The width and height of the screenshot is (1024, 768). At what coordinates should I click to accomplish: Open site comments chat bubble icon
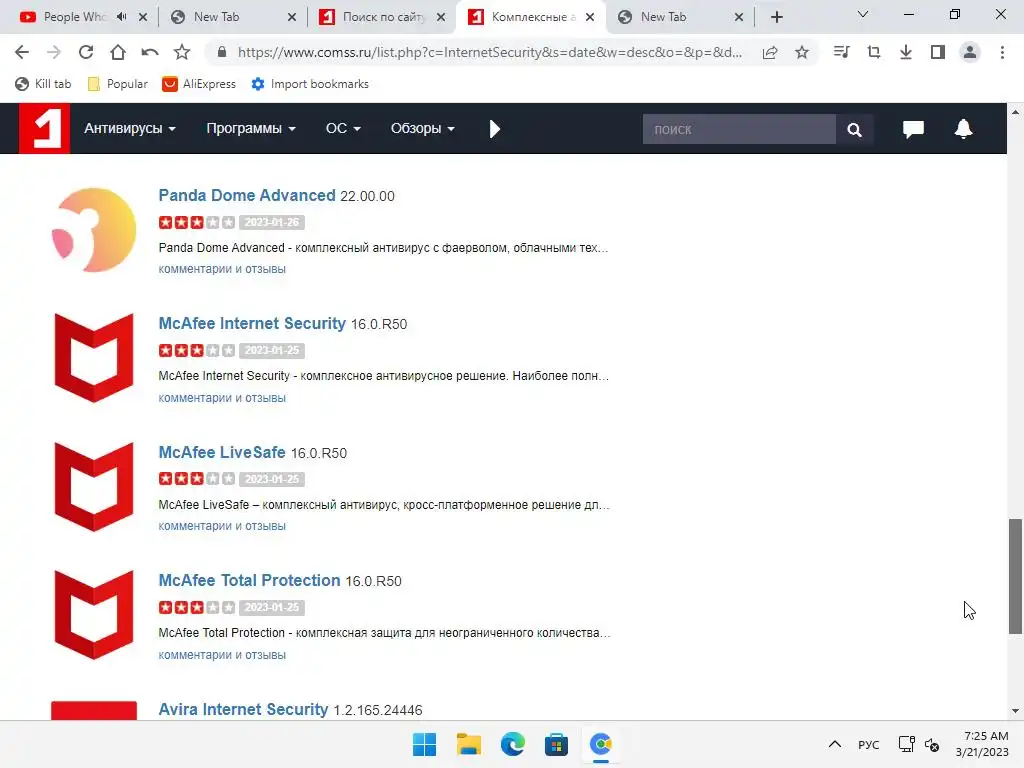tap(913, 129)
